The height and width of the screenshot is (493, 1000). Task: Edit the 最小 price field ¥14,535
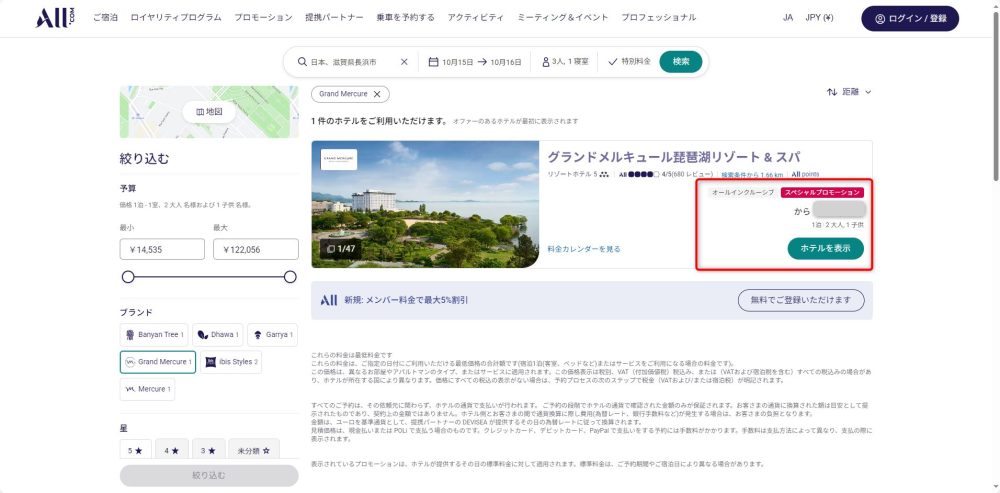tap(162, 249)
